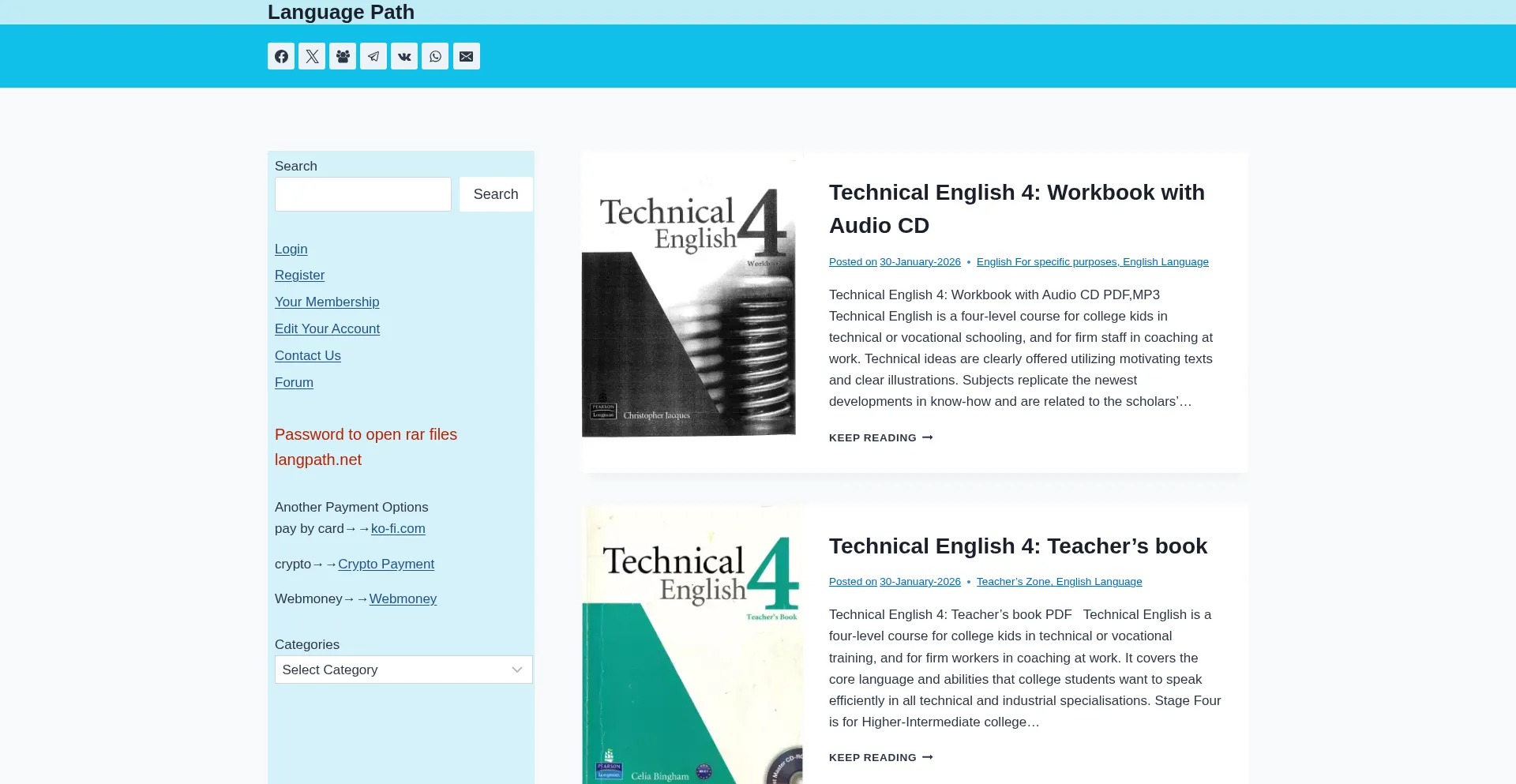
Task: Open the WhatsApp social icon
Action: click(435, 56)
